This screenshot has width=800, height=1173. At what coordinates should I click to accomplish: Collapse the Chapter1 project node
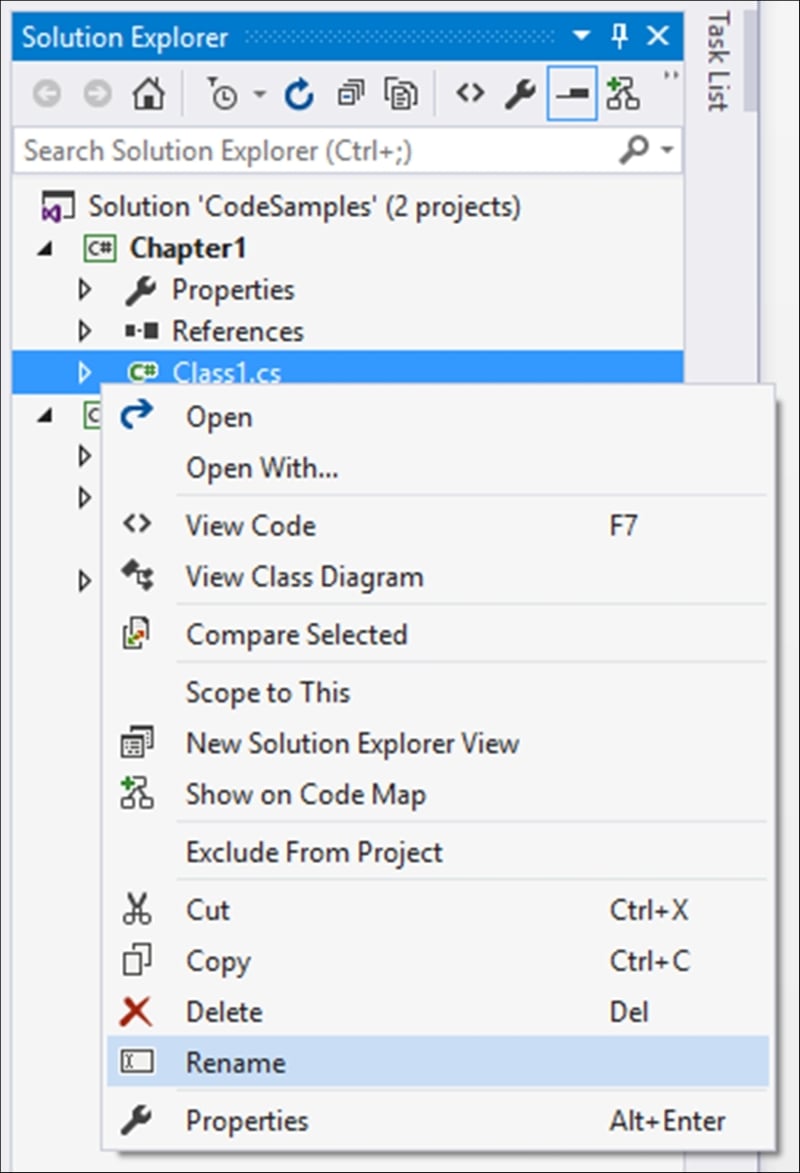43,249
